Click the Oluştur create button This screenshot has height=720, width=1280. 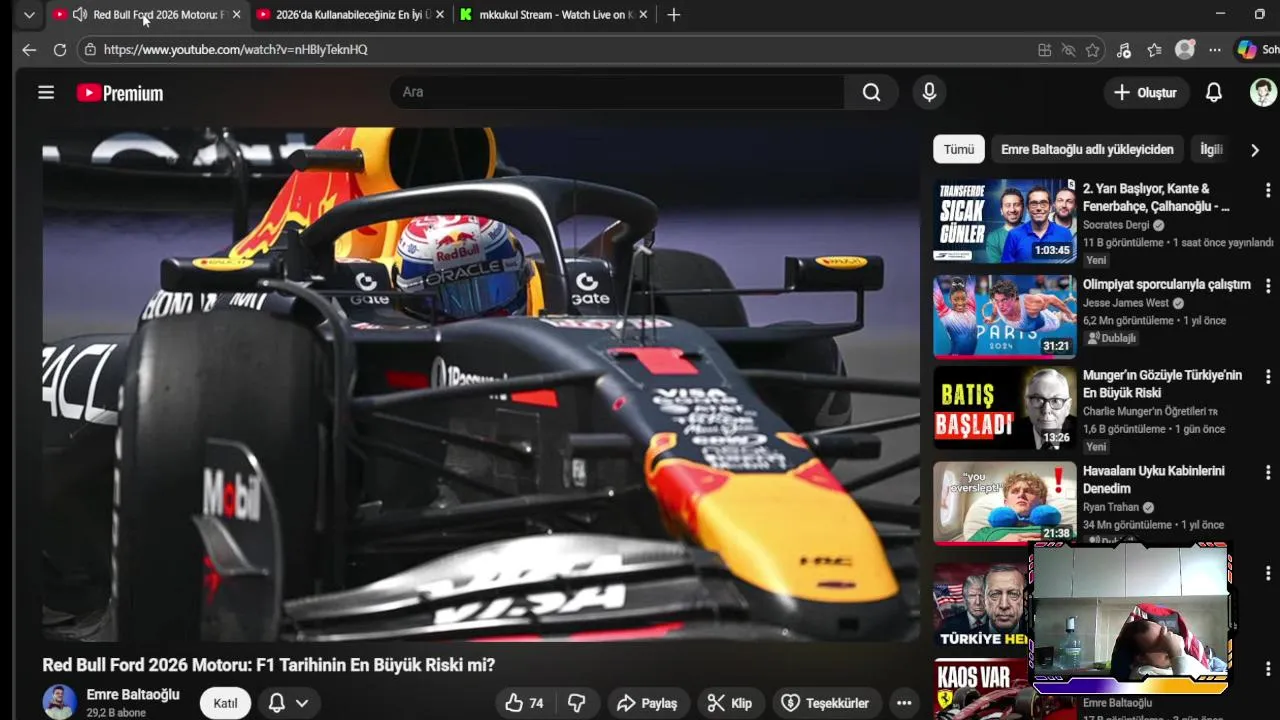1145,92
